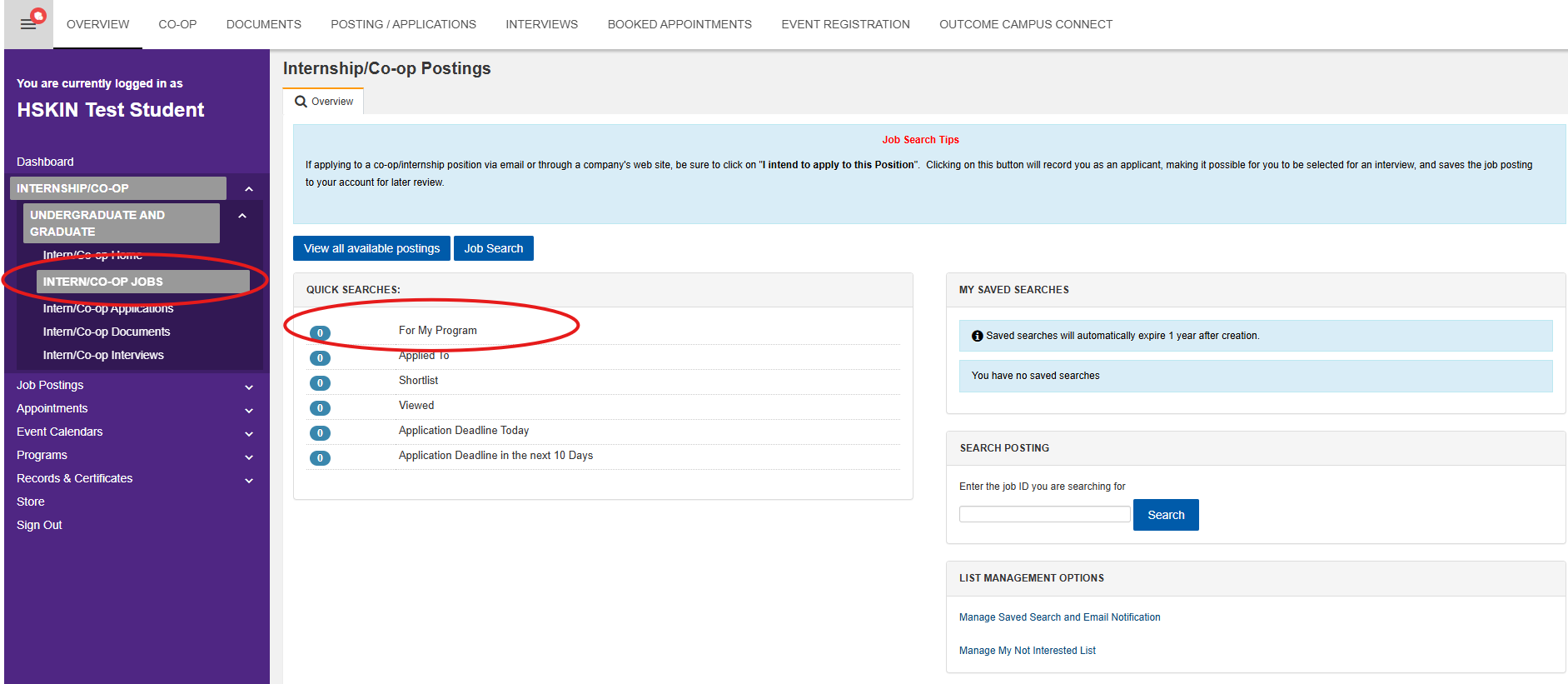Open the Interviews top navigation item
The height and width of the screenshot is (684, 1568).
pyautogui.click(x=541, y=24)
